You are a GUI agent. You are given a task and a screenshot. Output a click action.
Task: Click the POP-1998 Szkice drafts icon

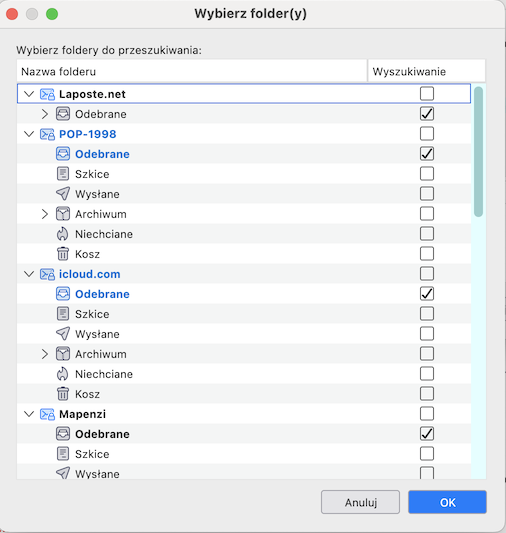[x=63, y=174]
